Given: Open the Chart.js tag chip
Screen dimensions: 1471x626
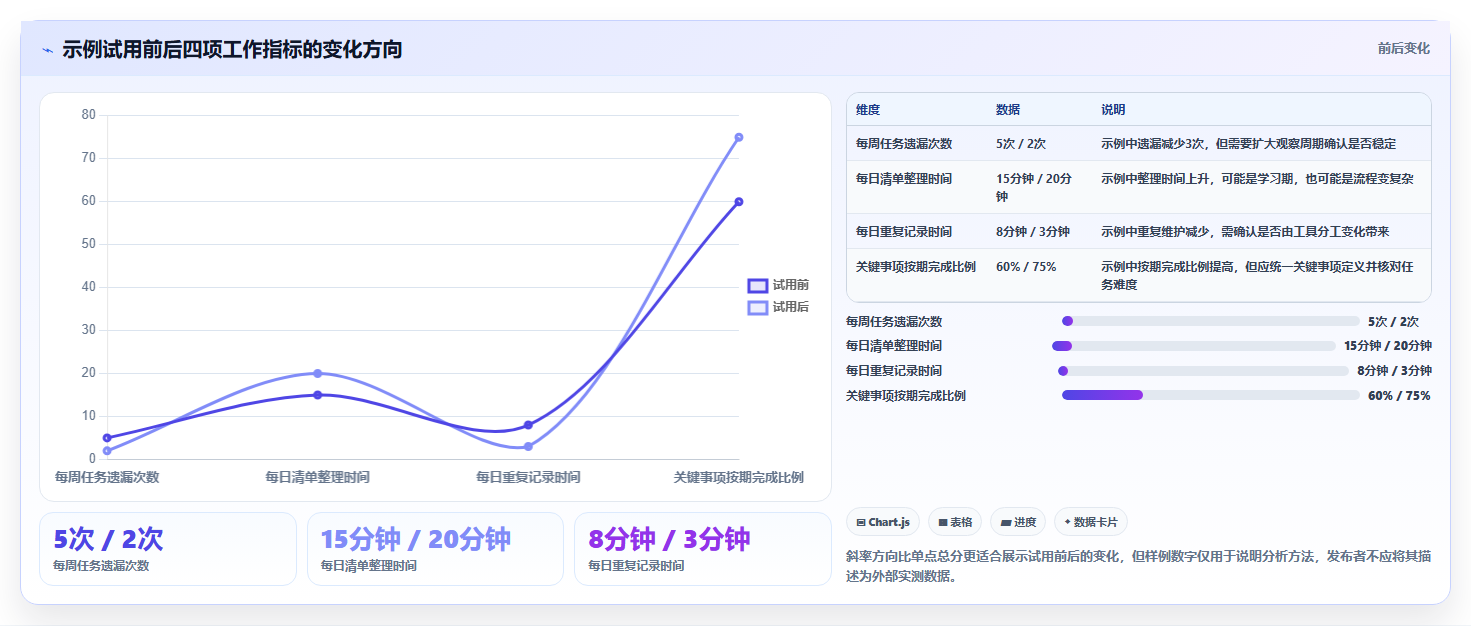Looking at the screenshot, I should pos(883,522).
